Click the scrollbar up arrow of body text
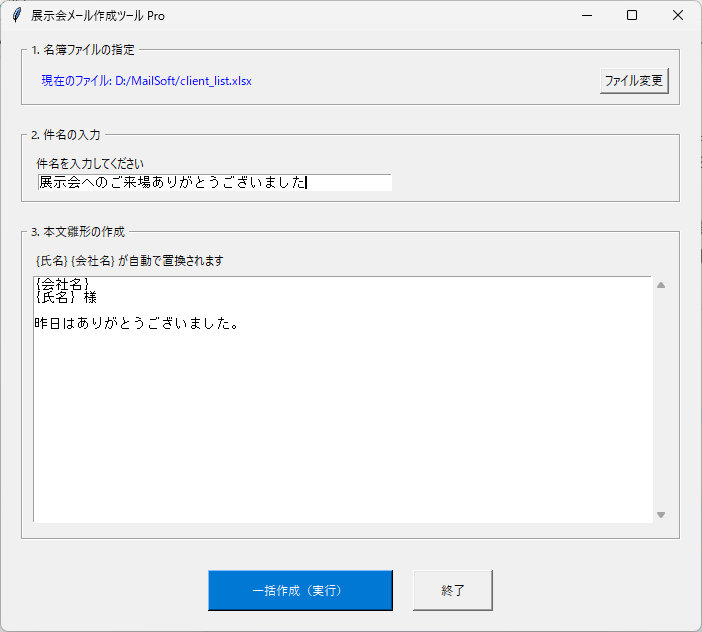Image resolution: width=702 pixels, height=632 pixels. click(x=660, y=285)
